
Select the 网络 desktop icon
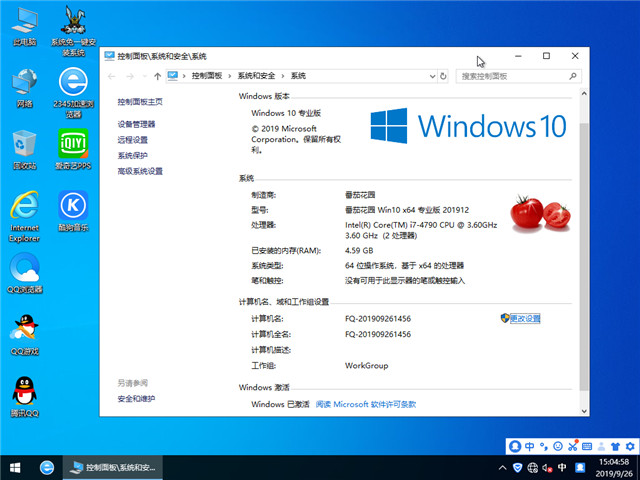[x=24, y=88]
